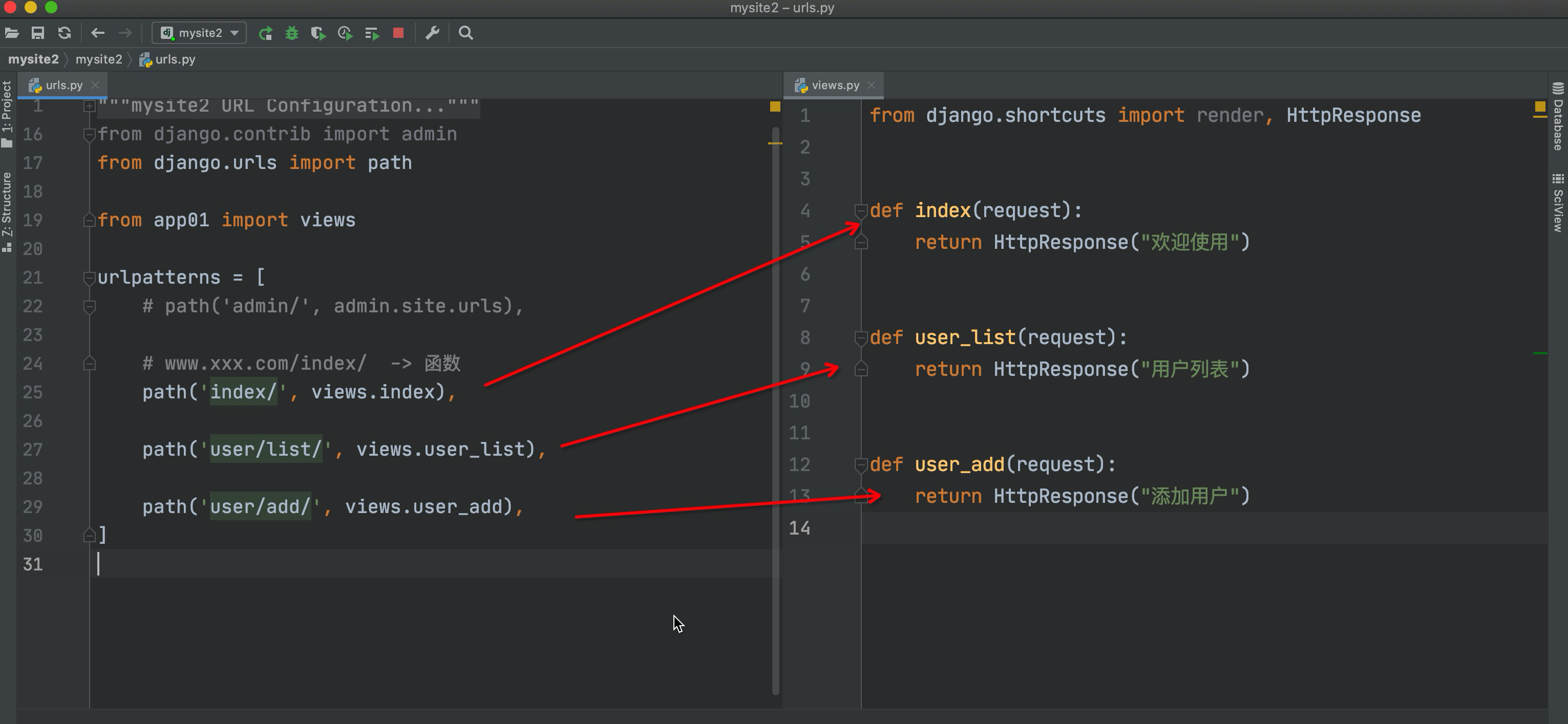The height and width of the screenshot is (724, 1568).
Task: Collapse the urlpatterns list fold on line 21
Action: (90, 278)
